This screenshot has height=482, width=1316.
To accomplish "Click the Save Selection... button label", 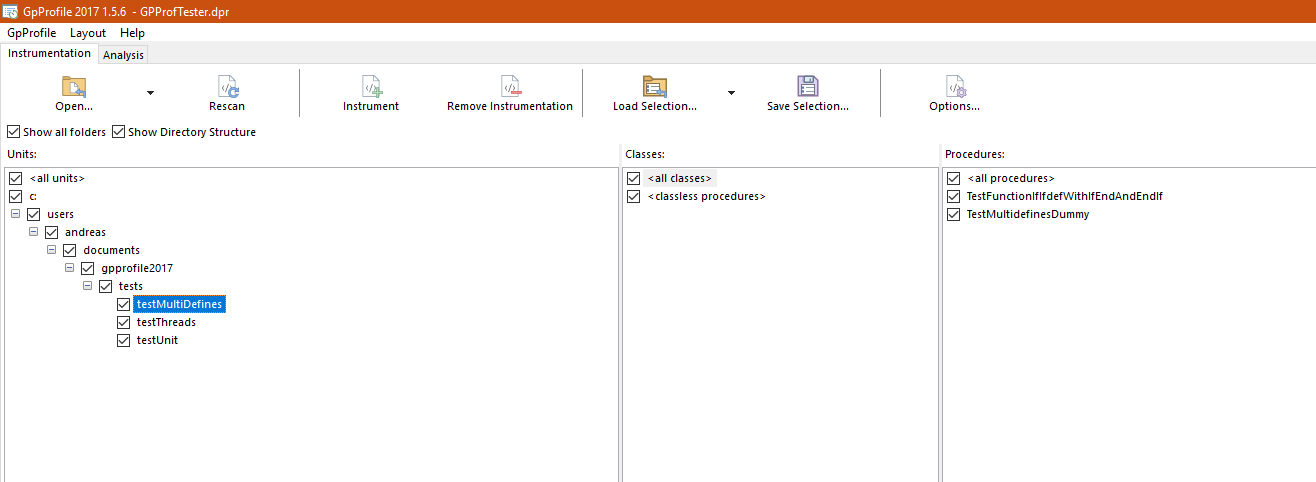I will pos(808,106).
